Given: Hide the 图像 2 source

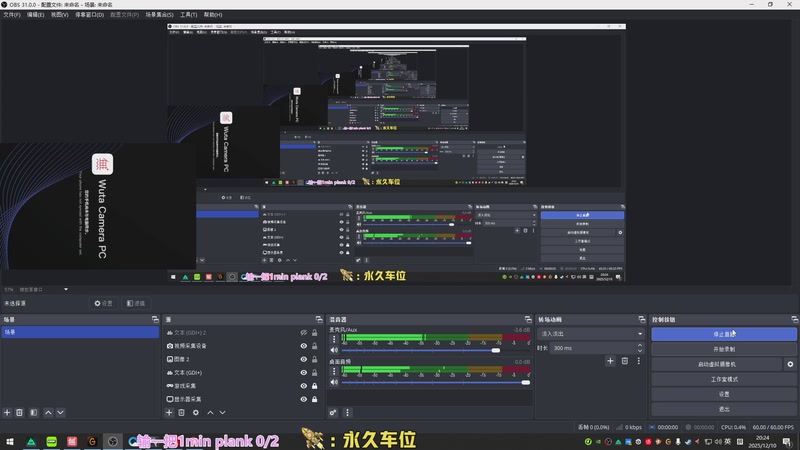Looking at the screenshot, I should [x=304, y=359].
